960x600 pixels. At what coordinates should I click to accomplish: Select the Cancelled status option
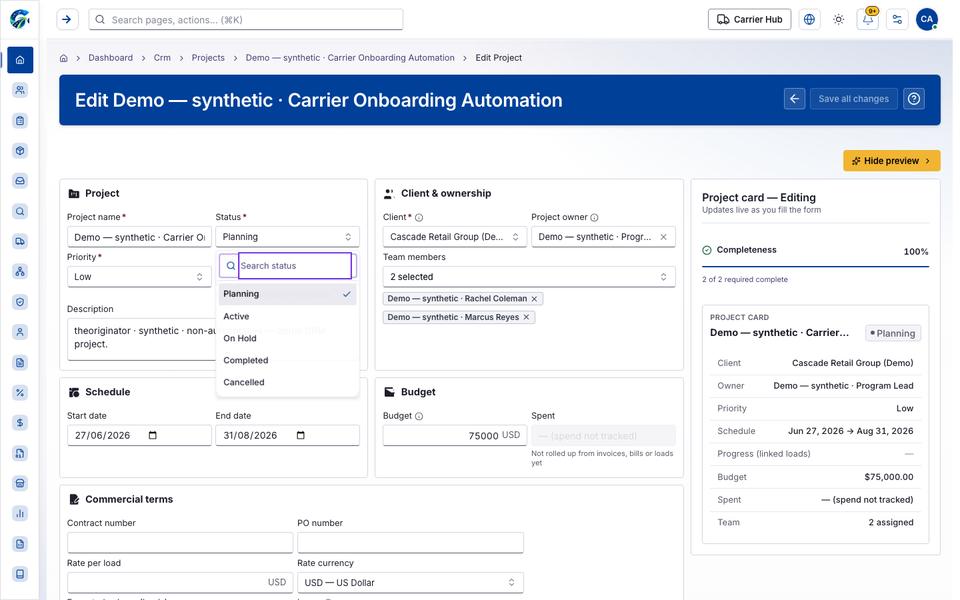(287, 383)
